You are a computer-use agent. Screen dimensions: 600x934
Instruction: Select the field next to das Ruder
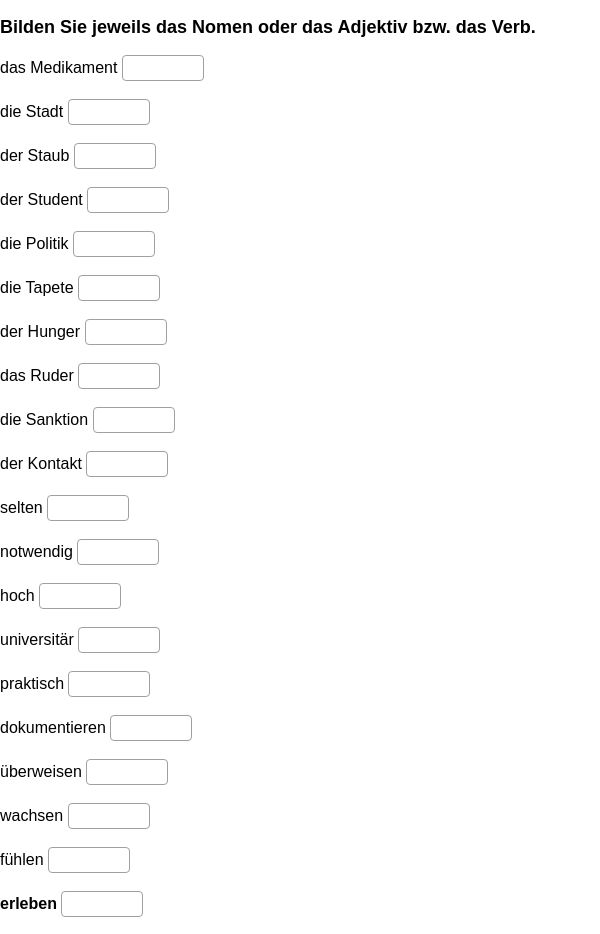click(119, 376)
